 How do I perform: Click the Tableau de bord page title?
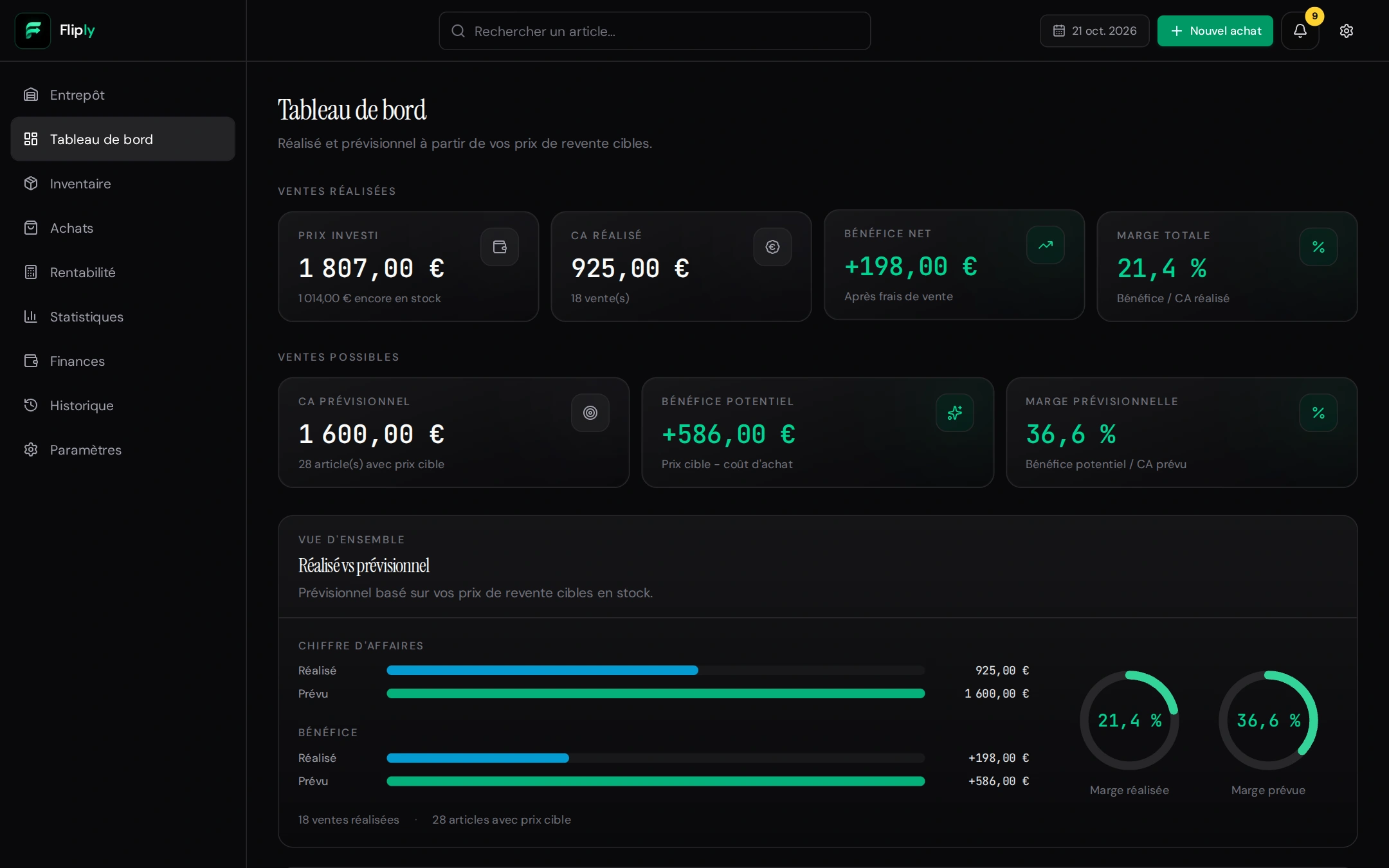352,110
